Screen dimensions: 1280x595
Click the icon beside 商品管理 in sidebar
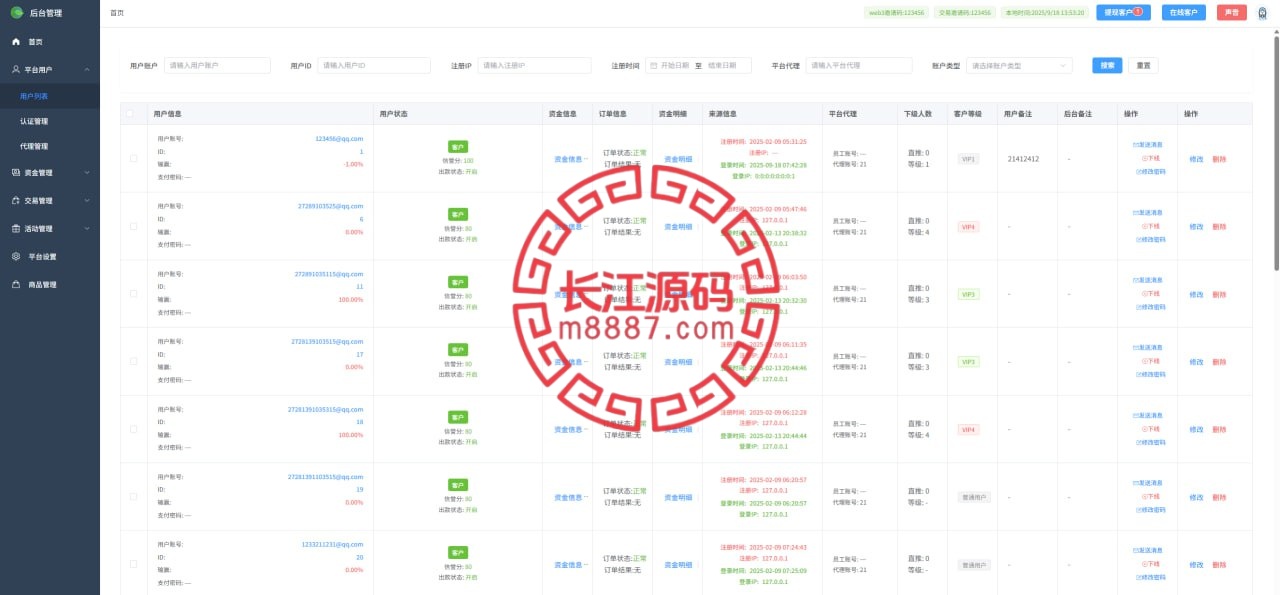[16, 284]
